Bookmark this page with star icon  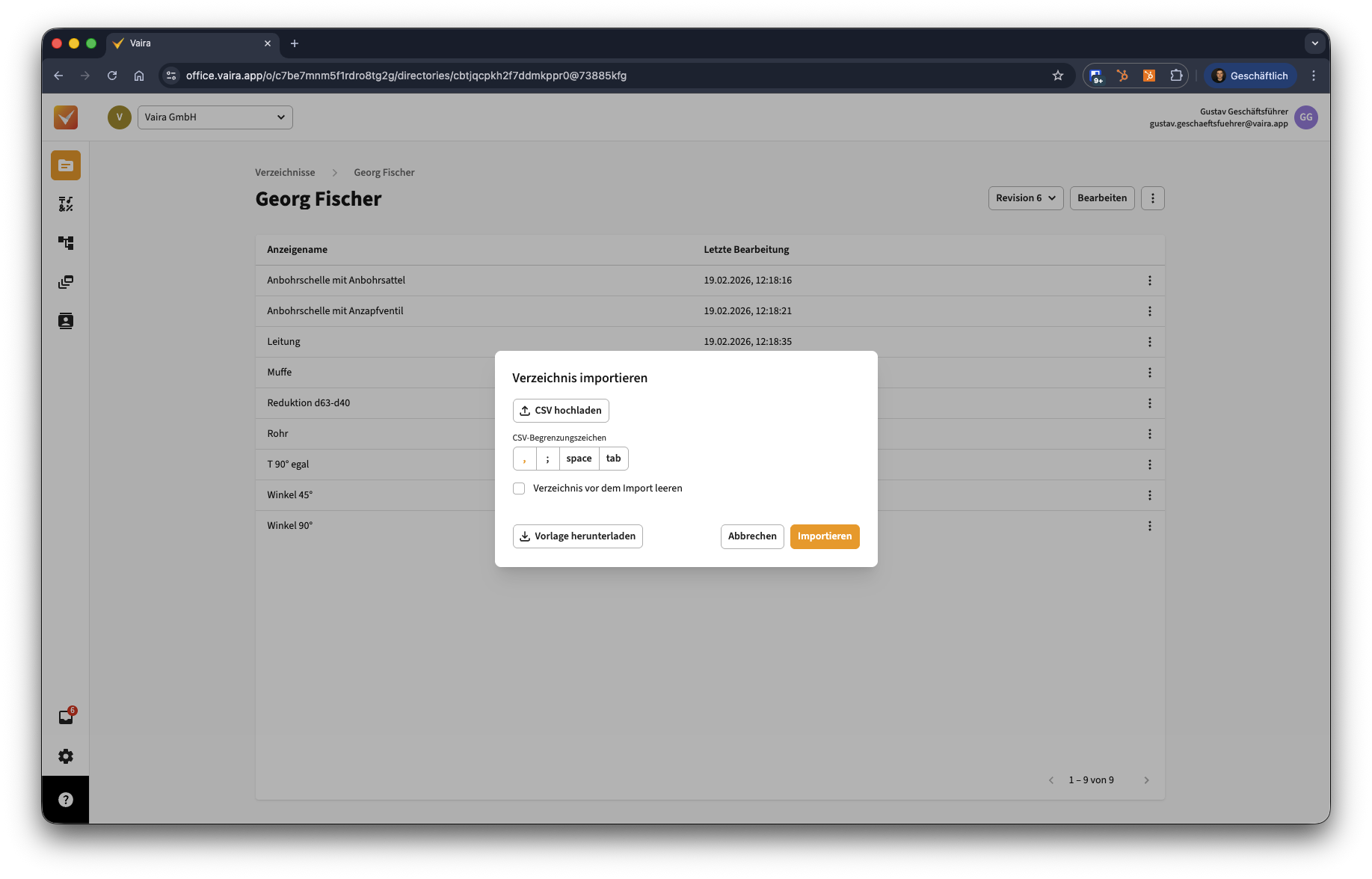coord(1057,76)
